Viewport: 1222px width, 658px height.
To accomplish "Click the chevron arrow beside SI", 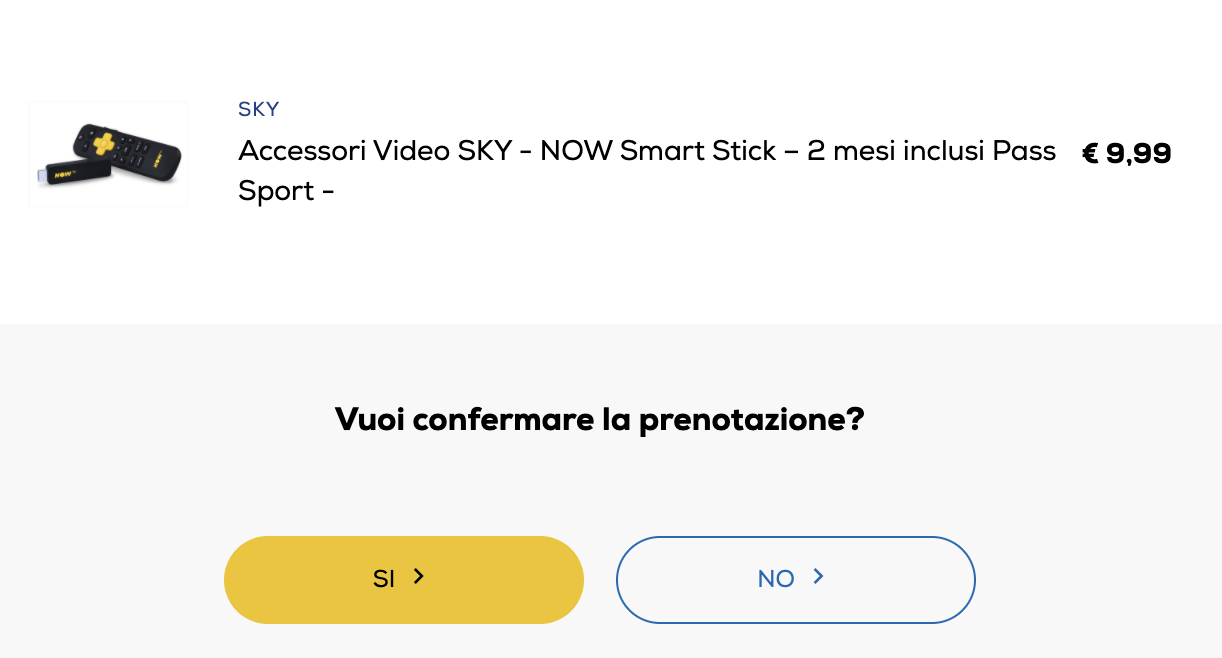I will point(419,577).
